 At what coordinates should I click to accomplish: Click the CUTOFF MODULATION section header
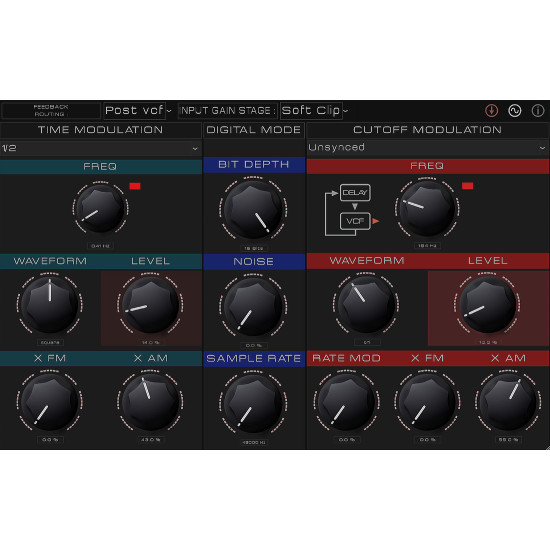(x=428, y=130)
